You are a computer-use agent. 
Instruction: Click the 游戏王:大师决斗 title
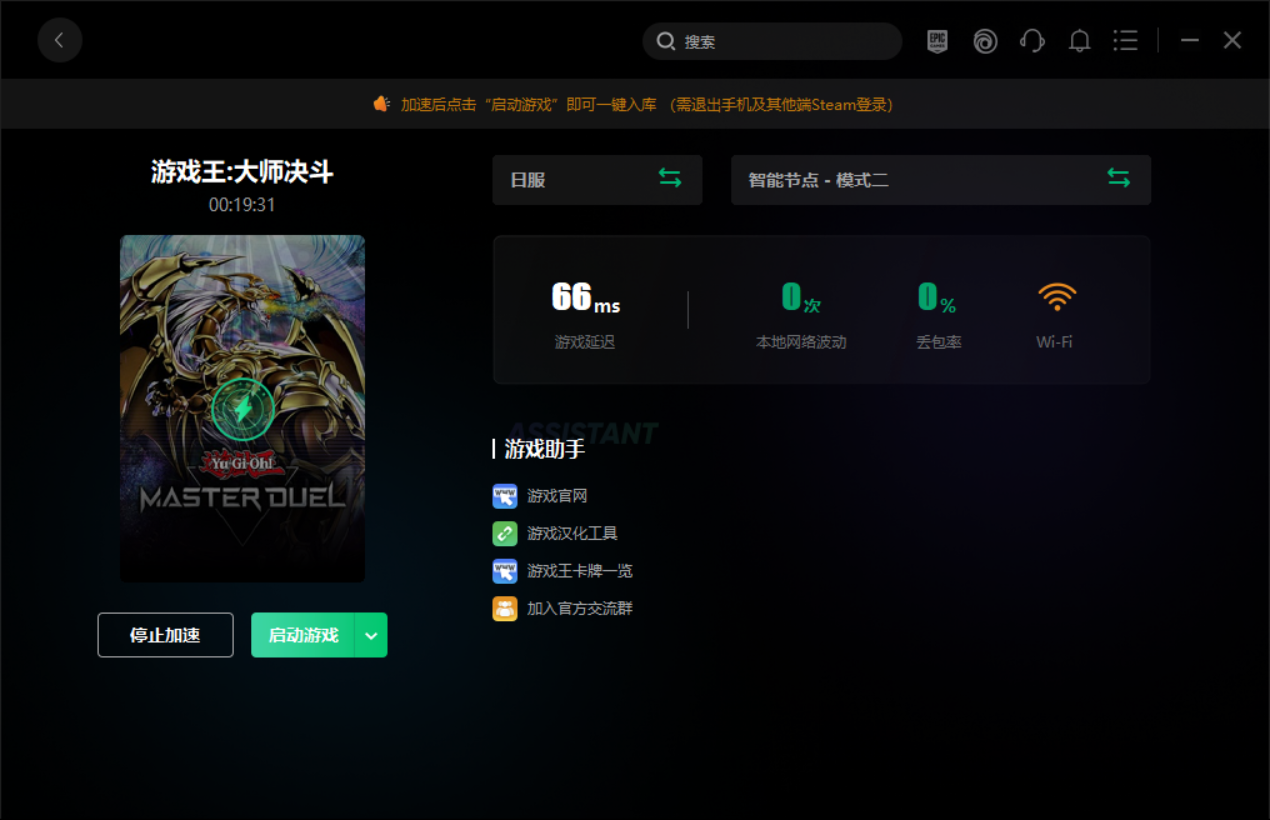(x=242, y=172)
